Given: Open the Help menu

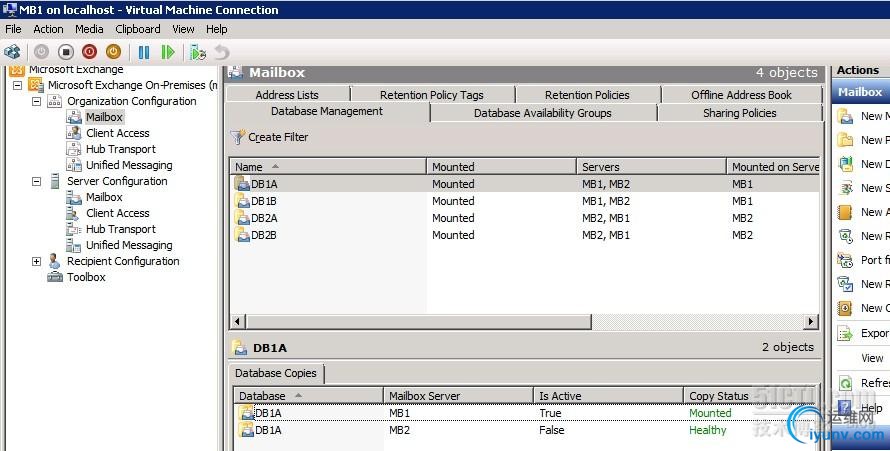Looking at the screenshot, I should click(216, 29).
